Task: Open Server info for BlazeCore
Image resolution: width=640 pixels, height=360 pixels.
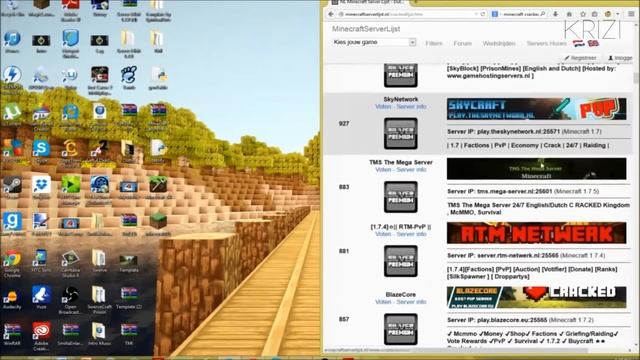Action: tap(411, 302)
